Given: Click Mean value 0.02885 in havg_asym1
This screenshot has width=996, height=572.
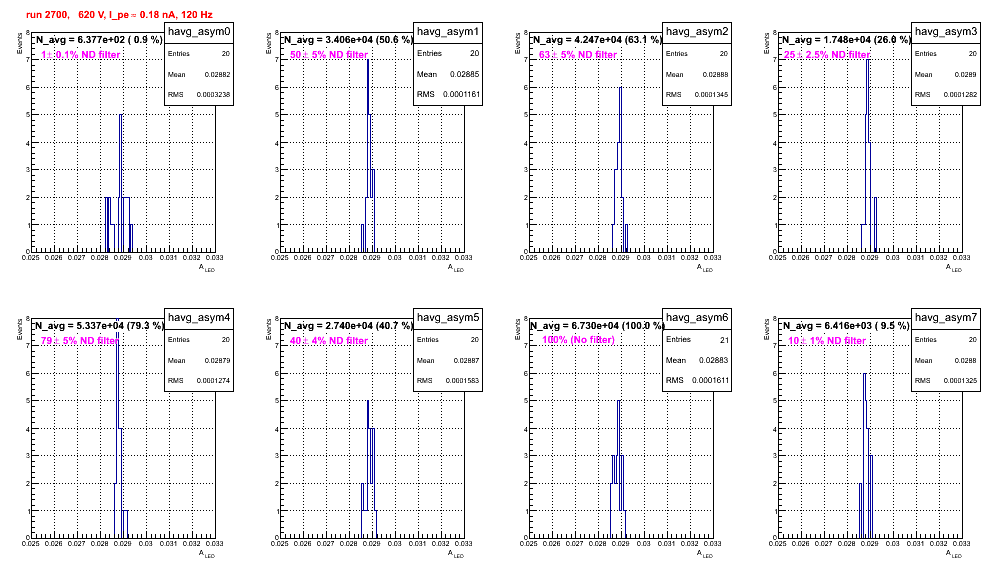Looking at the screenshot, I should 464,74.
